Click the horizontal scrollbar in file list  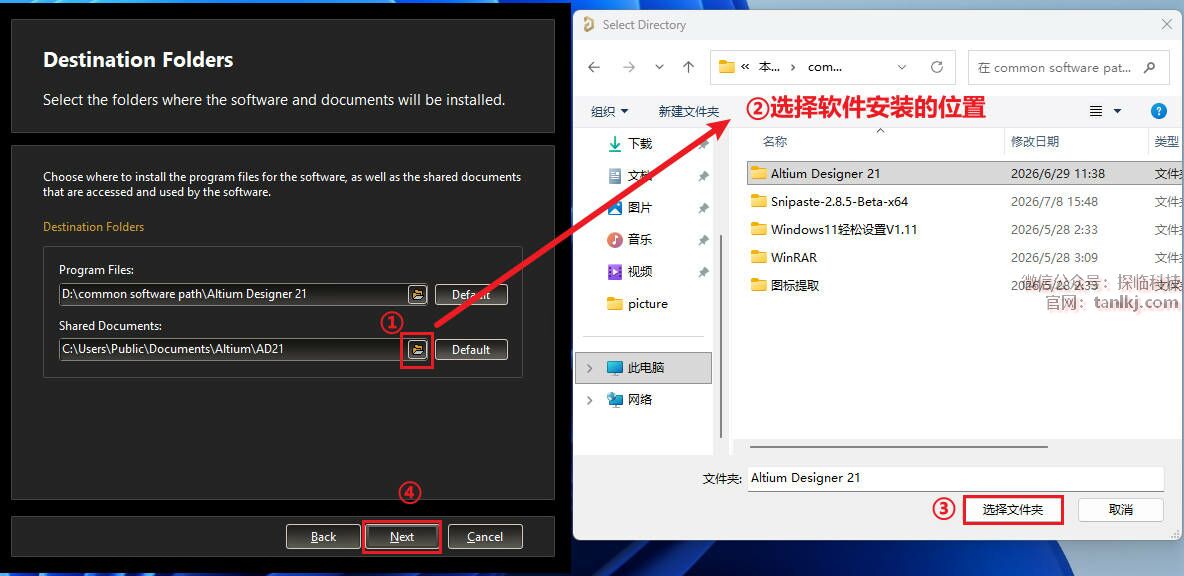click(x=899, y=447)
